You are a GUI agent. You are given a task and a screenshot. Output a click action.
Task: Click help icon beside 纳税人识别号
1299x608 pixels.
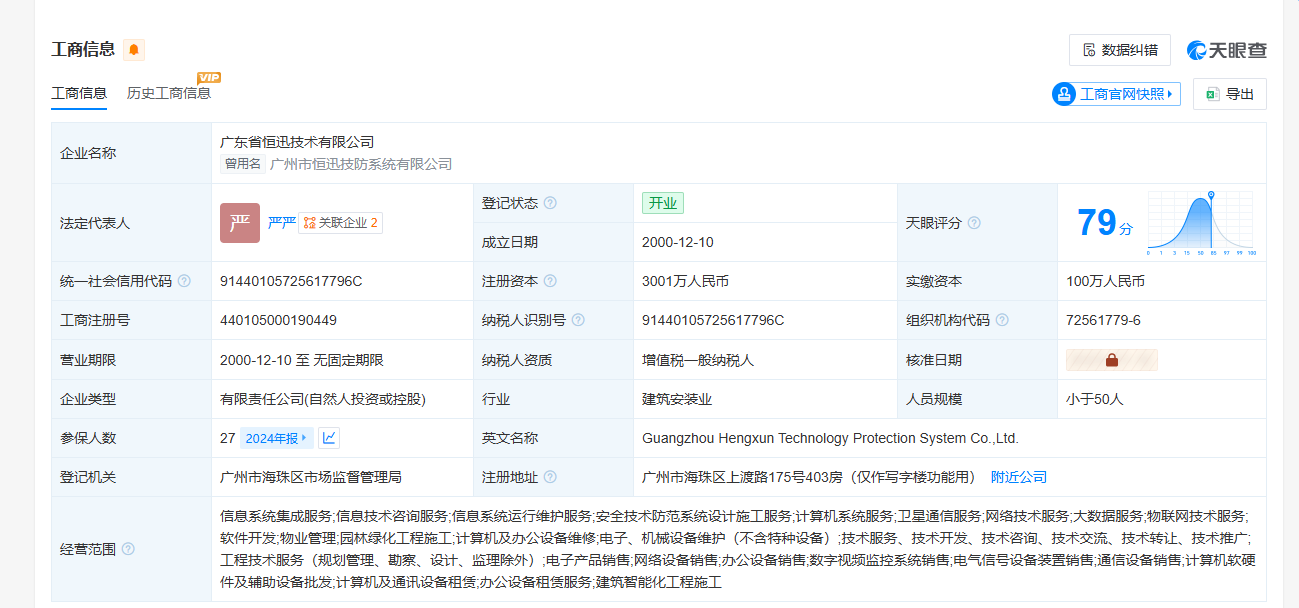pyautogui.click(x=578, y=320)
